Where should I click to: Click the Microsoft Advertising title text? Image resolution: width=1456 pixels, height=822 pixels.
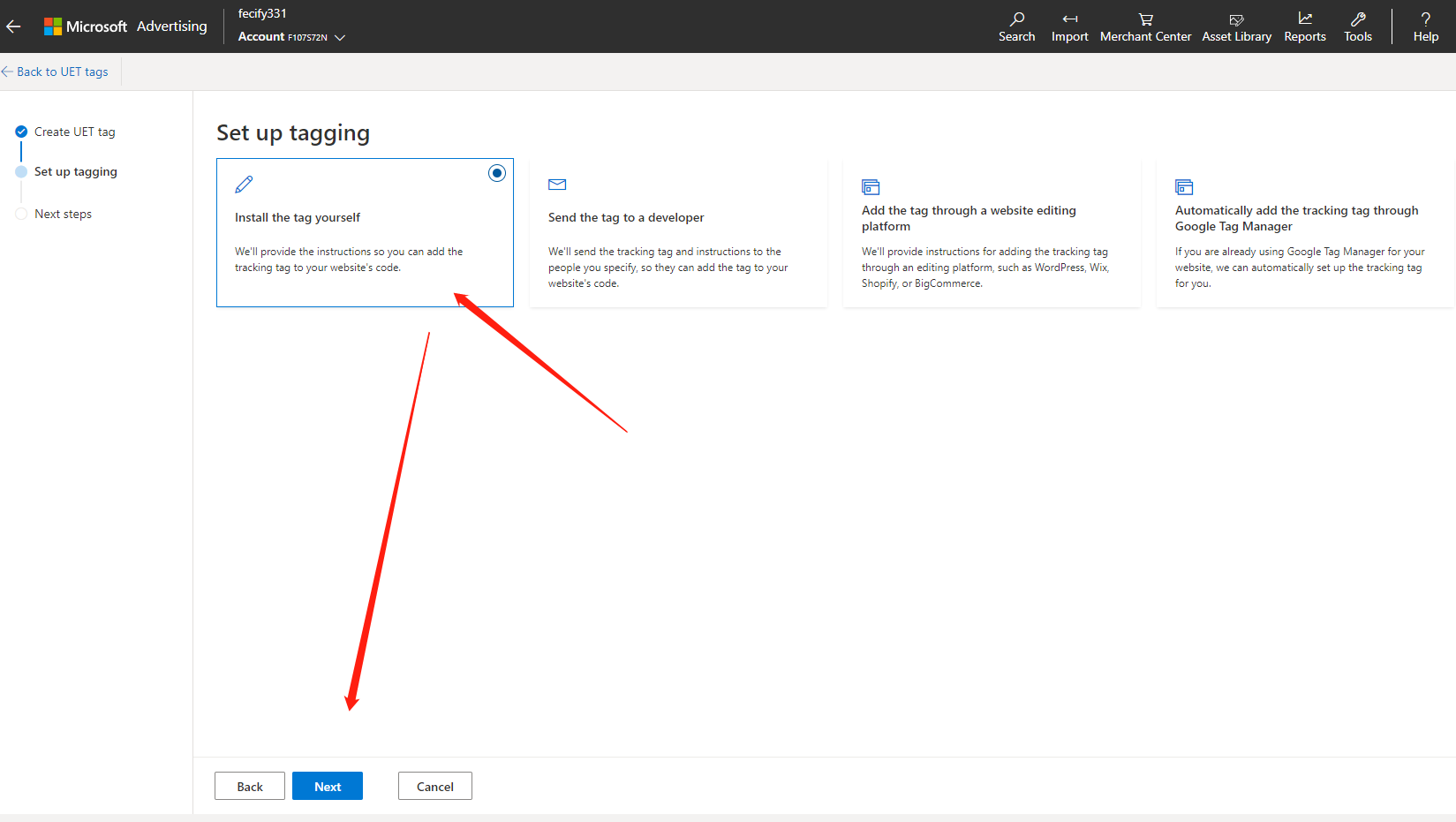point(137,26)
